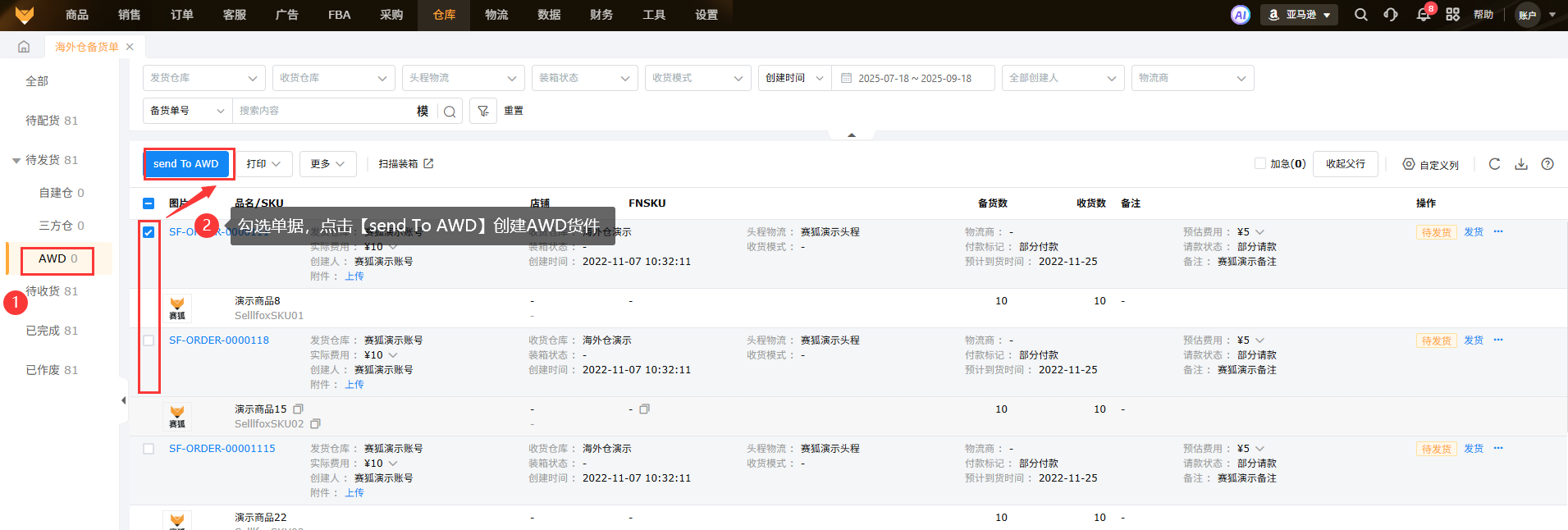The image size is (1568, 530).
Task: Click the customer support headset icon
Action: coord(1391,15)
